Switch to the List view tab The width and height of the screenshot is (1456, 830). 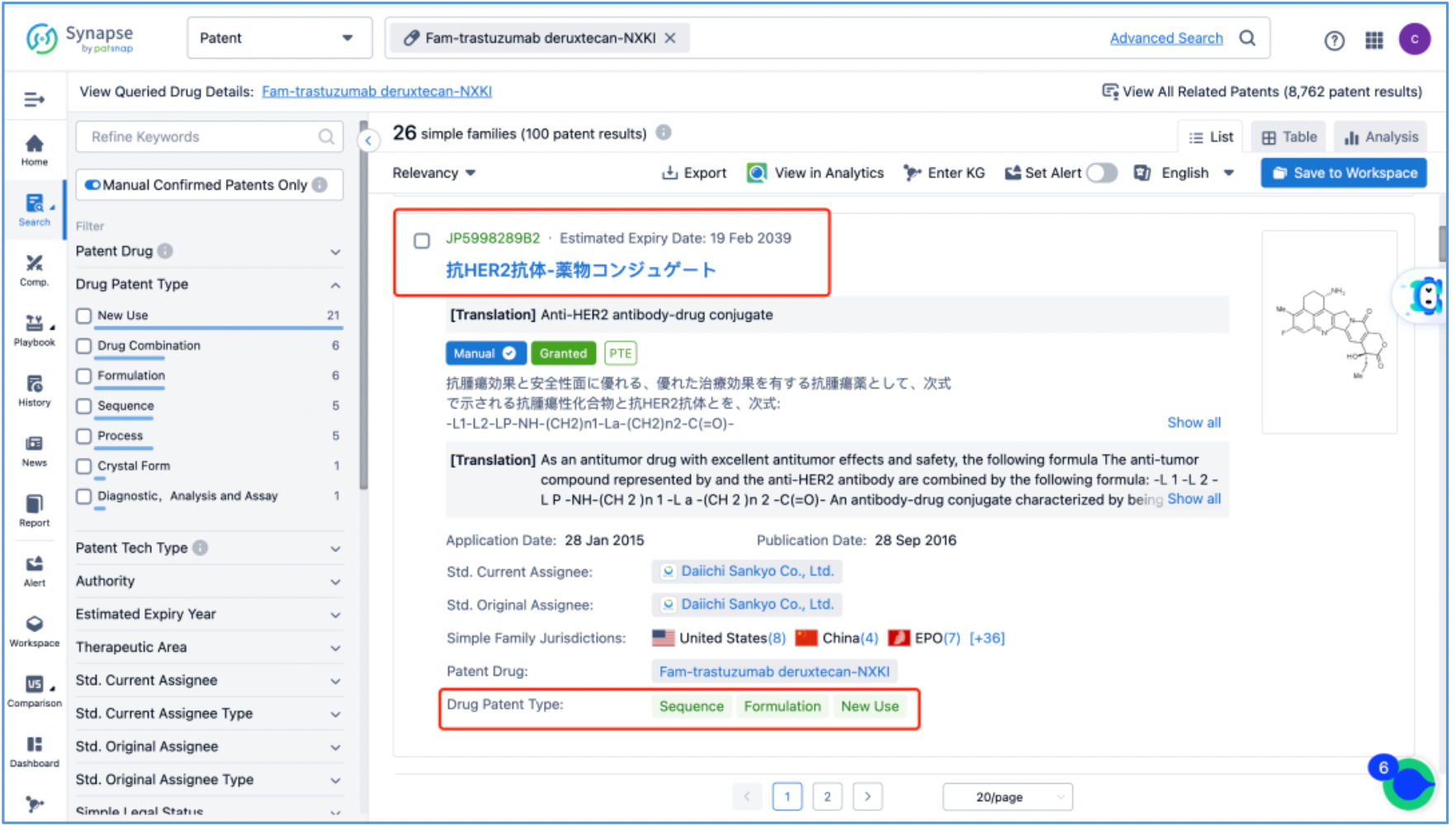pyautogui.click(x=1211, y=137)
